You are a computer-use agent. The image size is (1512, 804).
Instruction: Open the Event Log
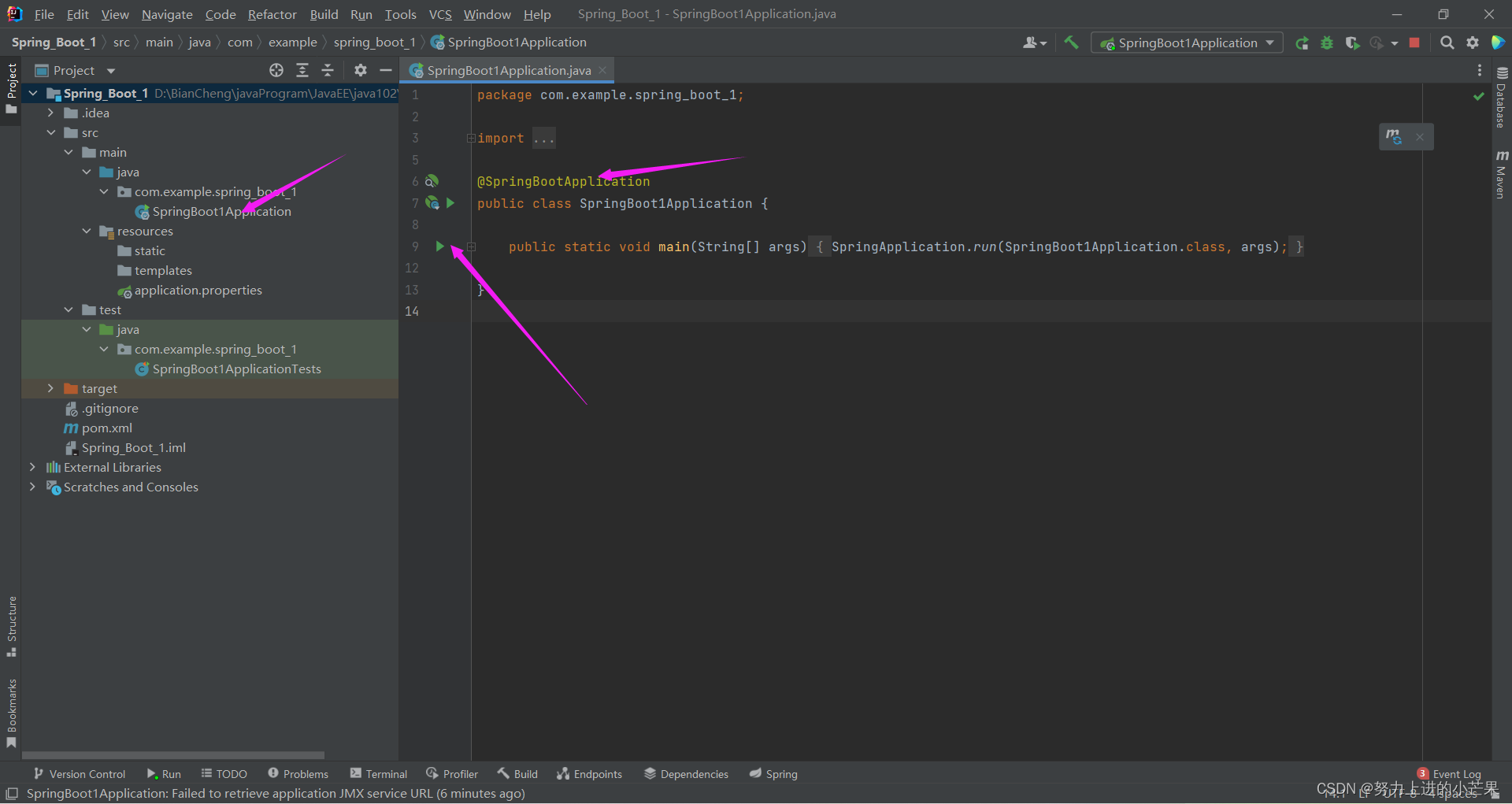(x=1450, y=774)
